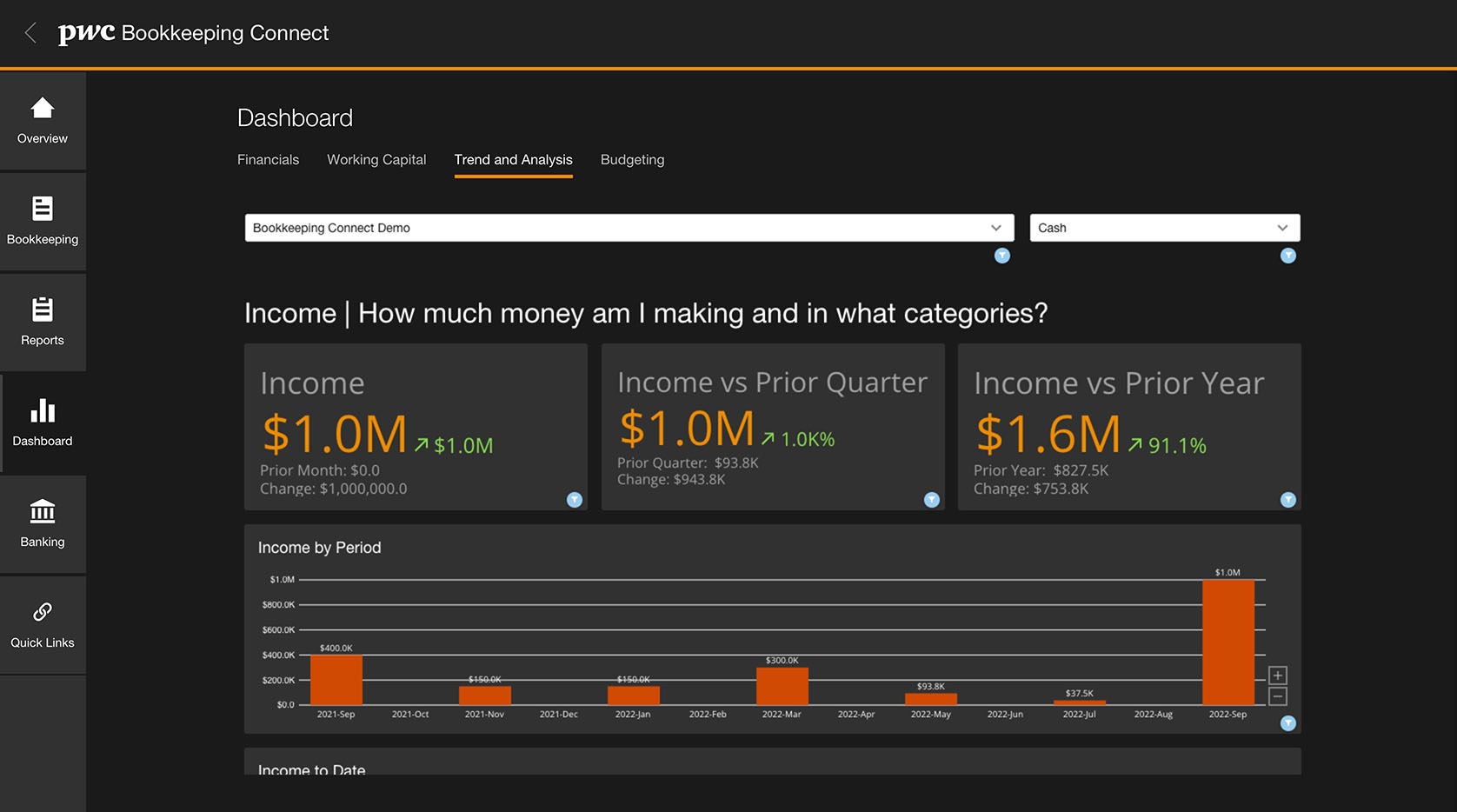This screenshot has width=1457, height=812.
Task: Switch to the Working Capital tab
Action: click(376, 160)
